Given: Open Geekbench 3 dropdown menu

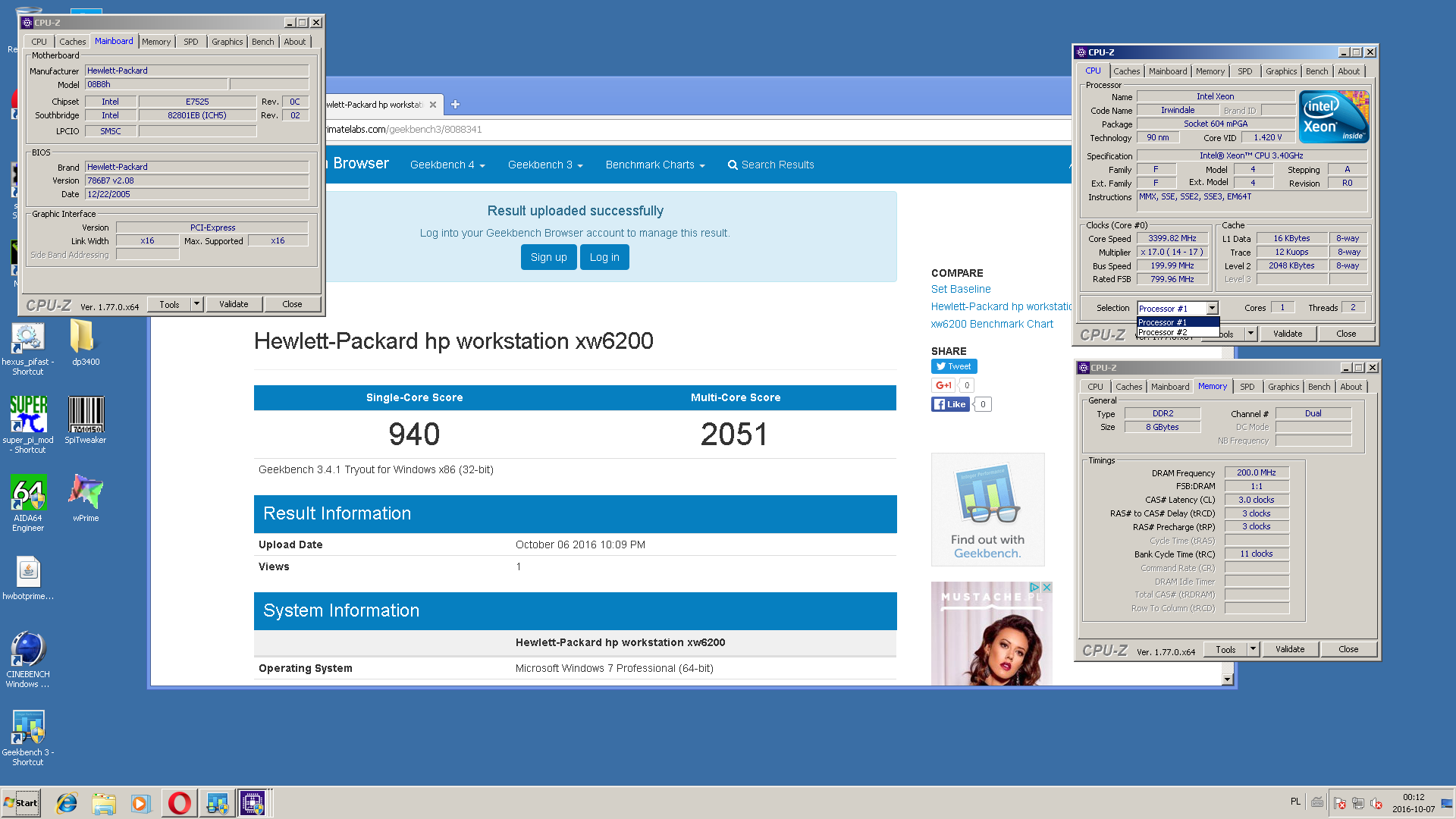Looking at the screenshot, I should point(545,165).
